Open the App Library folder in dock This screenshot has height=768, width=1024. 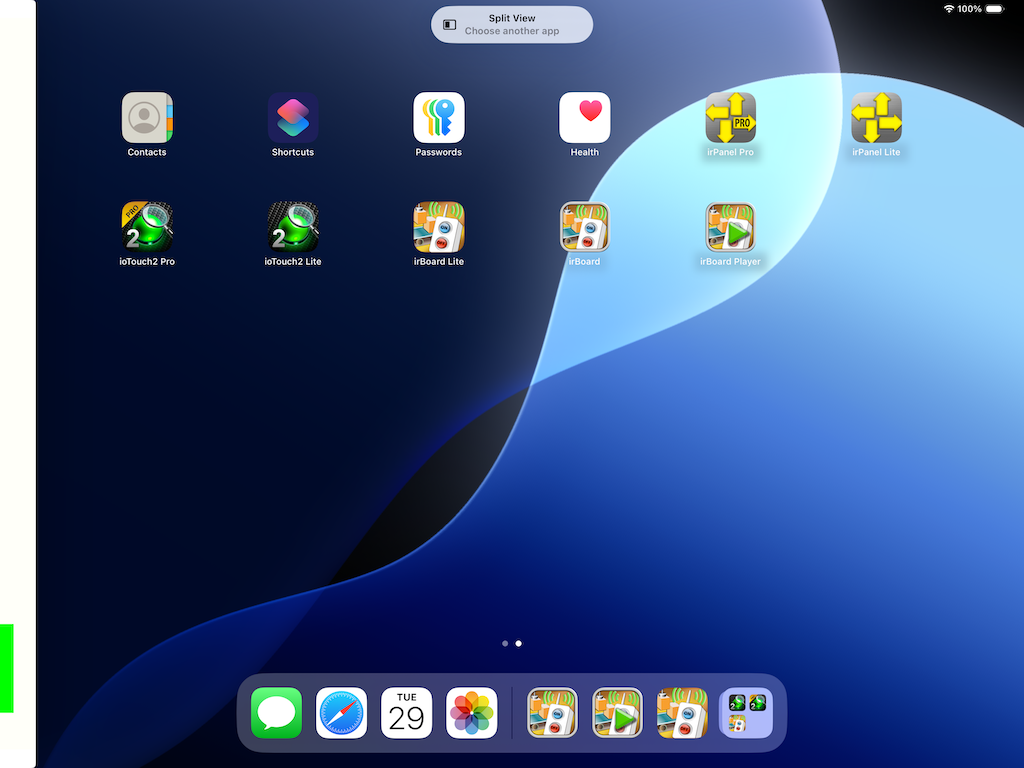pos(746,712)
